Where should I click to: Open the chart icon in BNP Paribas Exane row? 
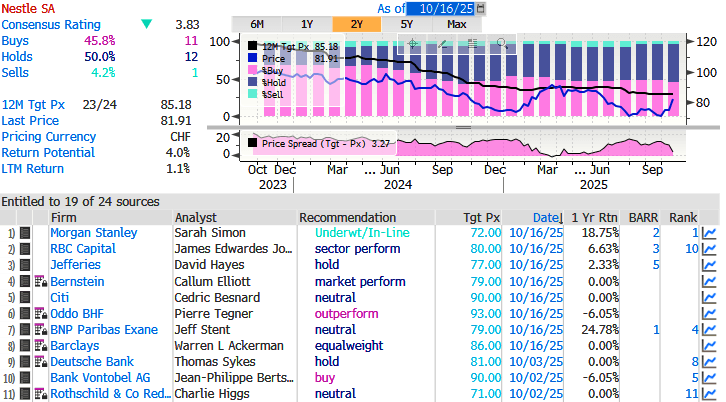click(709, 329)
